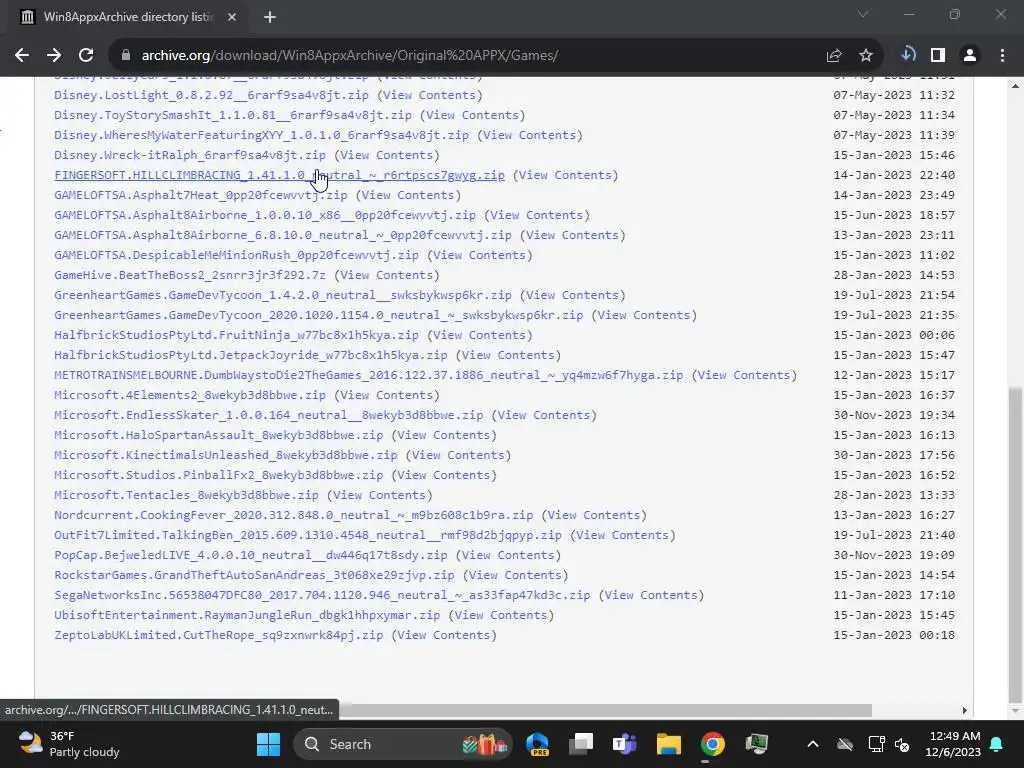The image size is (1024, 768).
Task: Download SegaNetworksInc.56538047DFC80 zip file
Action: click(322, 595)
